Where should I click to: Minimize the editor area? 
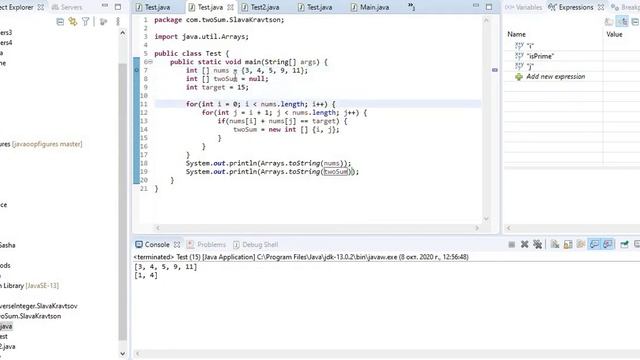pos(476,6)
